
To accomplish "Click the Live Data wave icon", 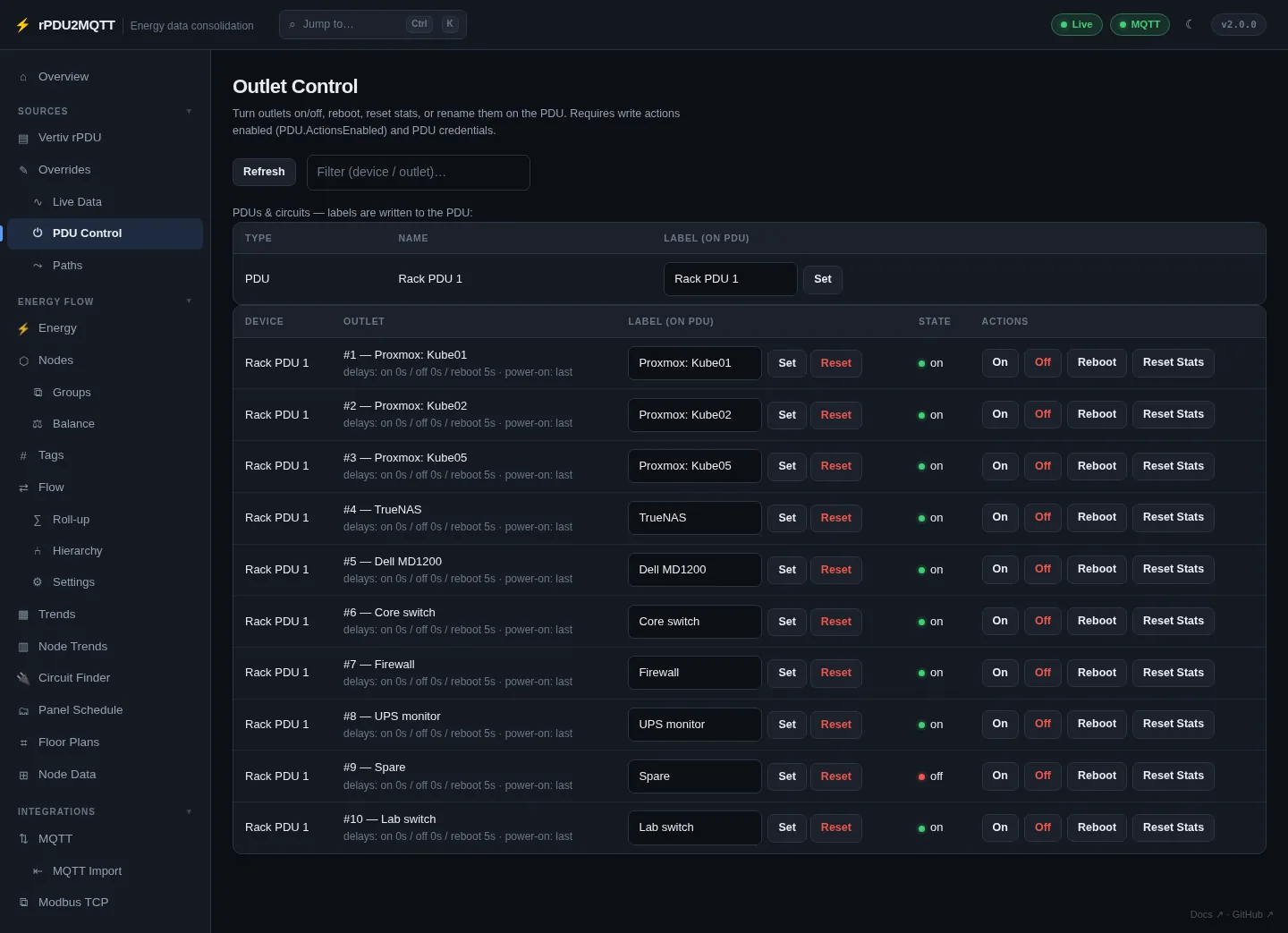I will tap(38, 202).
